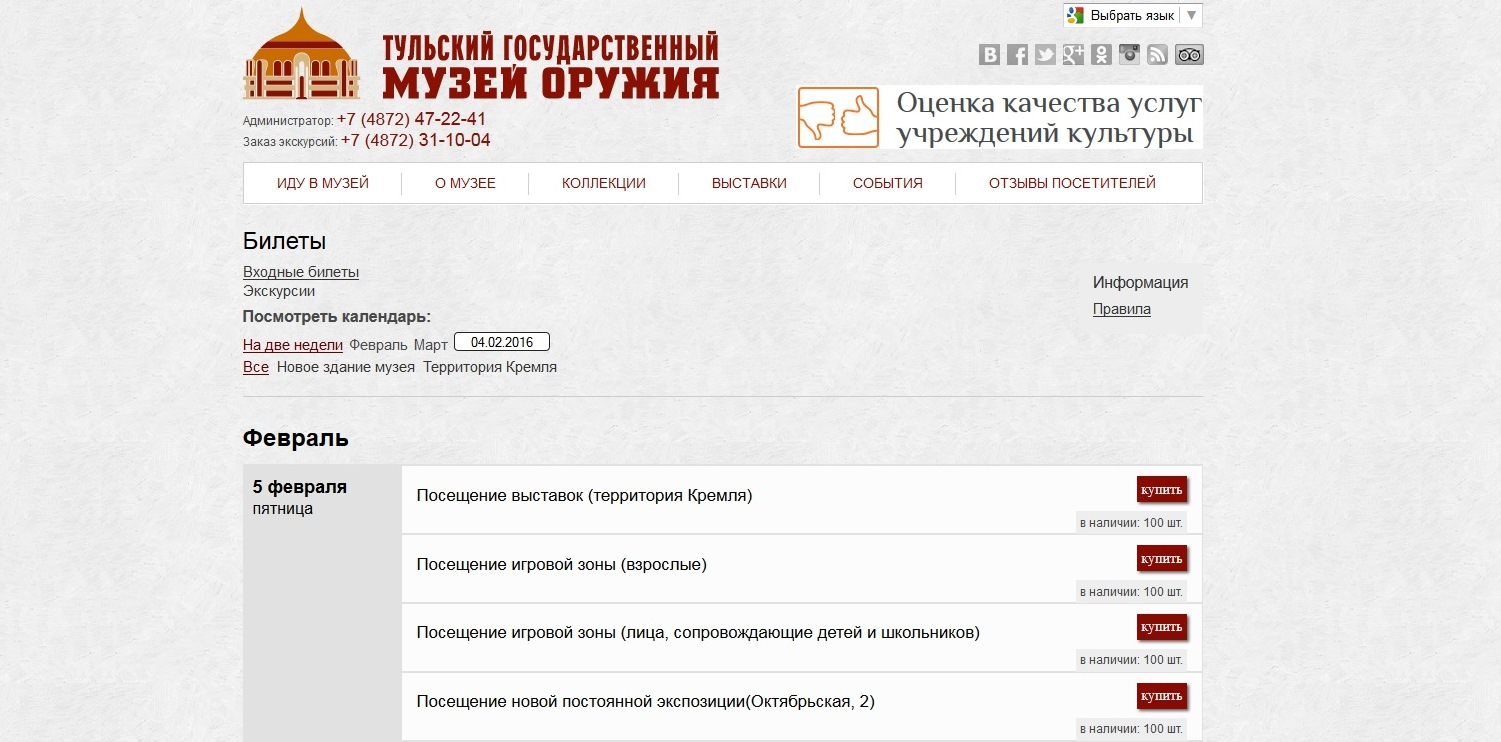Open the VKontakte social icon
The width and height of the screenshot is (1501, 742).
[989, 55]
